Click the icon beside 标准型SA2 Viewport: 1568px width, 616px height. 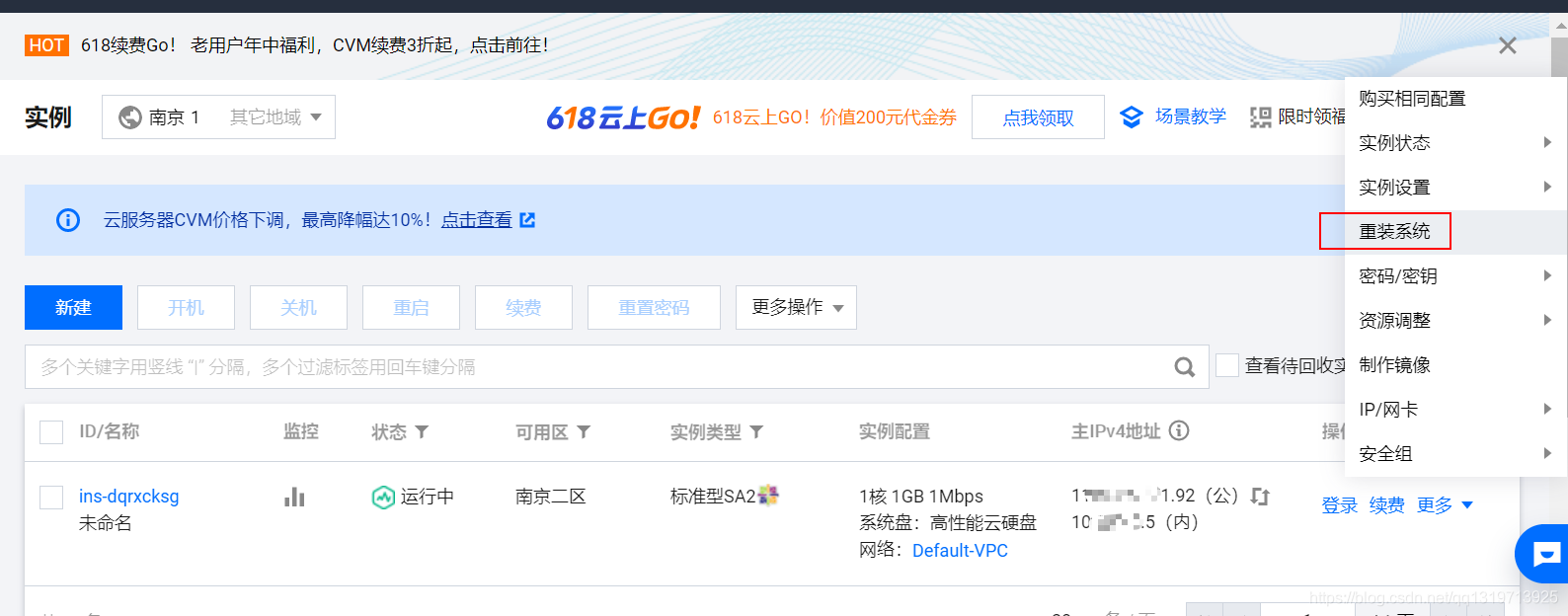[x=768, y=495]
